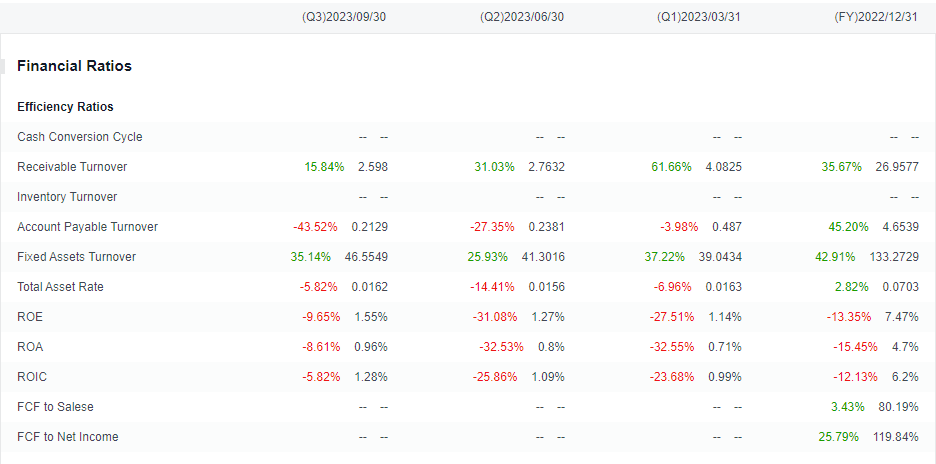The width and height of the screenshot is (936, 464).
Task: Select the Account Payable Turnover row label
Action: 88,227
